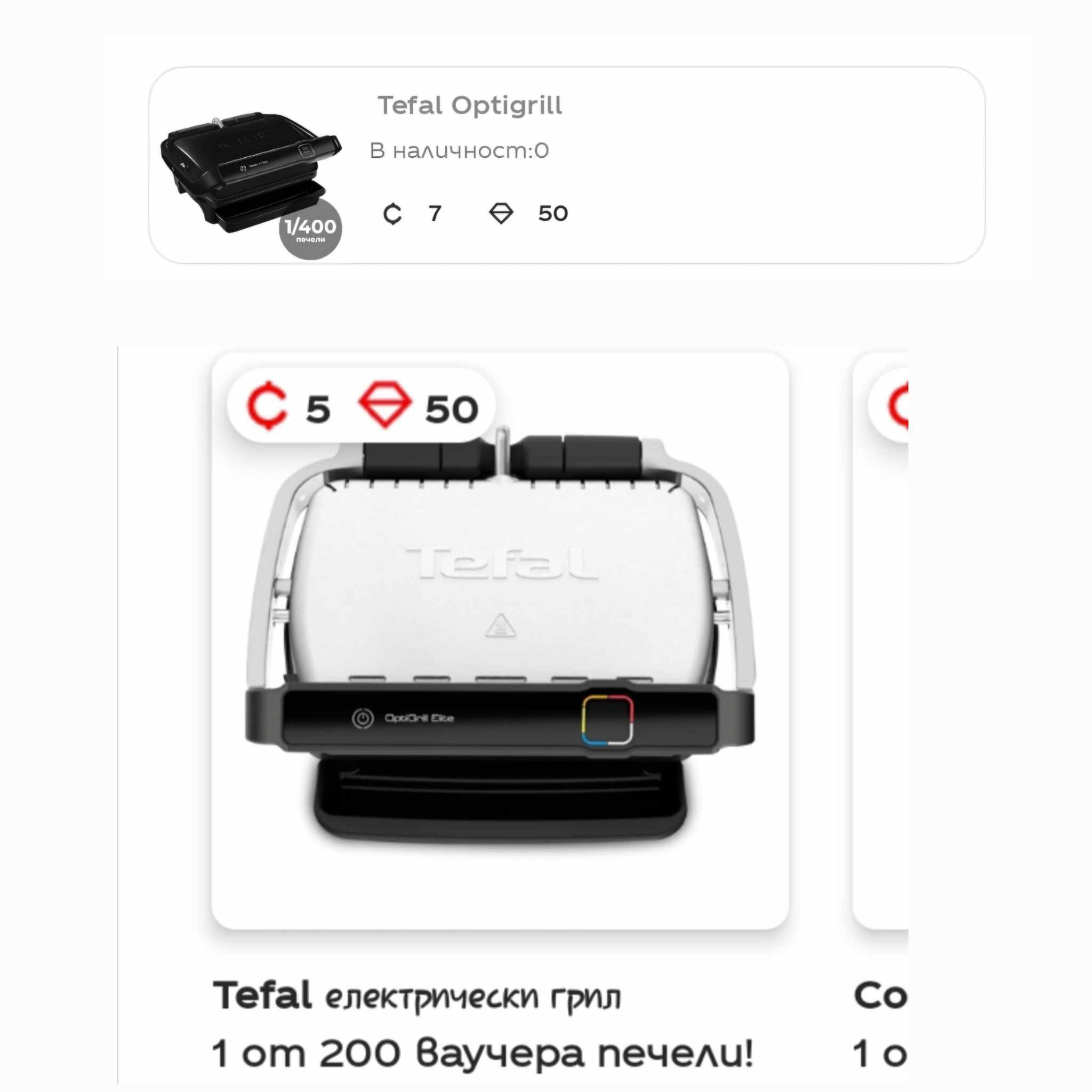Click the 5 and 50 cost pill badge
This screenshot has width=1092, height=1092.
[x=361, y=405]
